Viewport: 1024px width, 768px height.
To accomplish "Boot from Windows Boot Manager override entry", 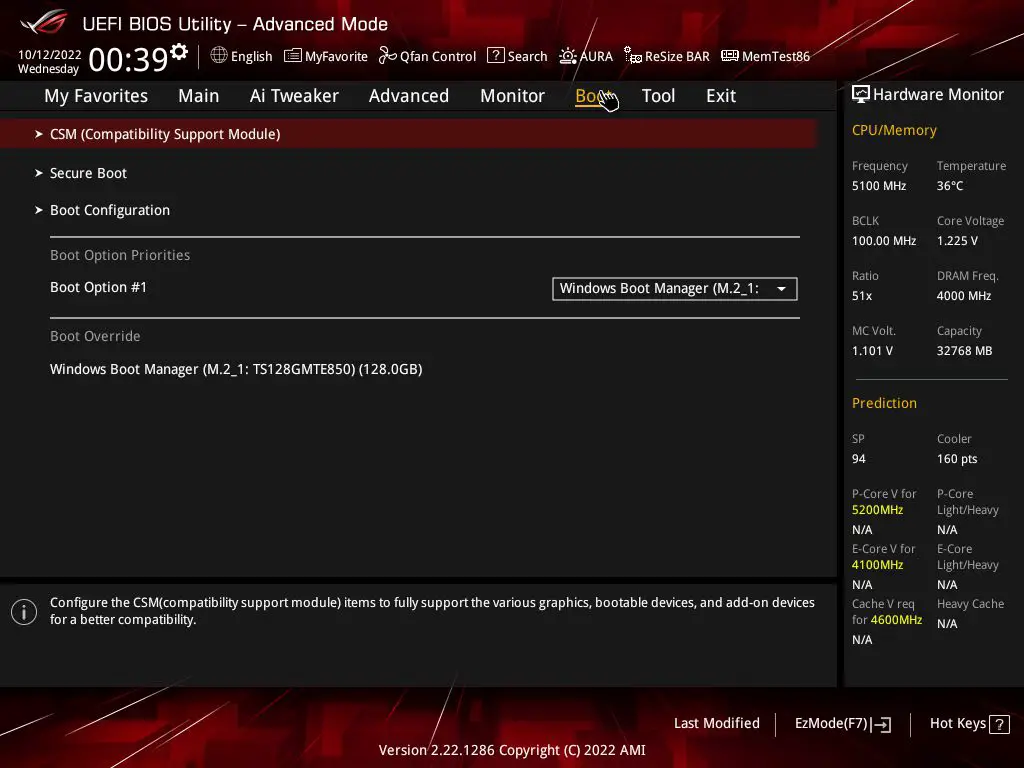I will (x=236, y=369).
